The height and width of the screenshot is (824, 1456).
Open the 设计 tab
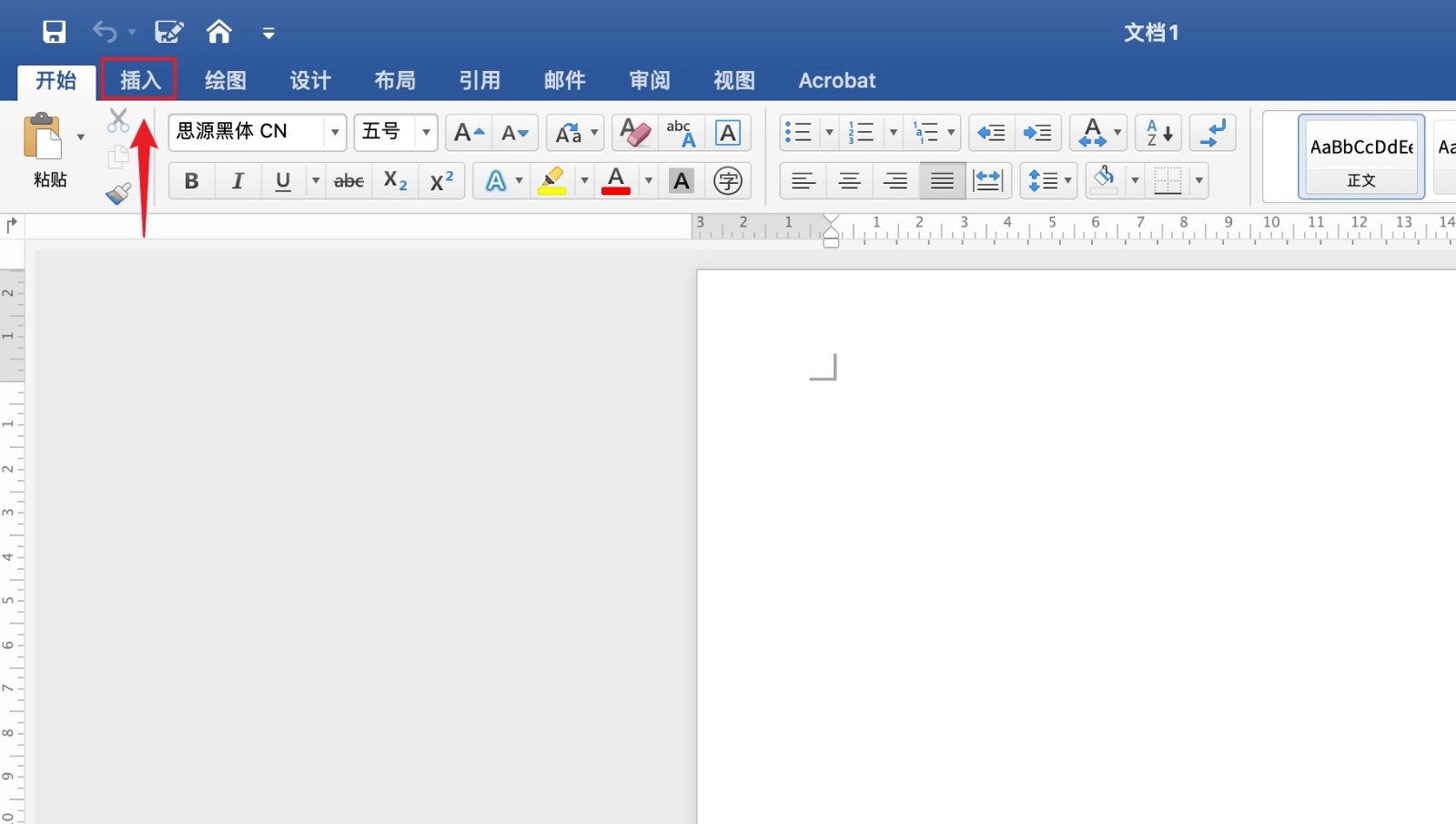310,80
